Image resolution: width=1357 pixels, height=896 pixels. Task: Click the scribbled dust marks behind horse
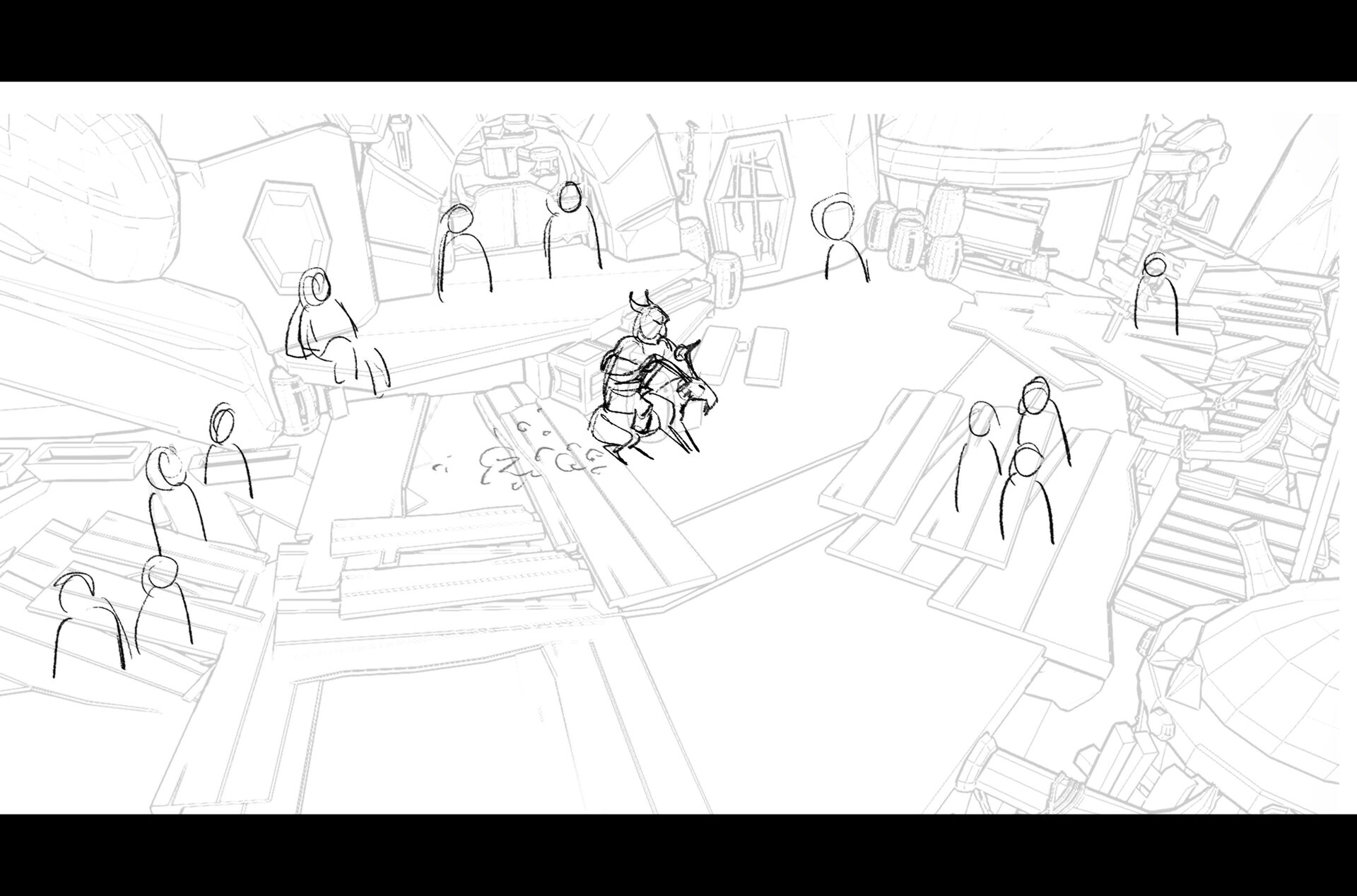click(537, 459)
